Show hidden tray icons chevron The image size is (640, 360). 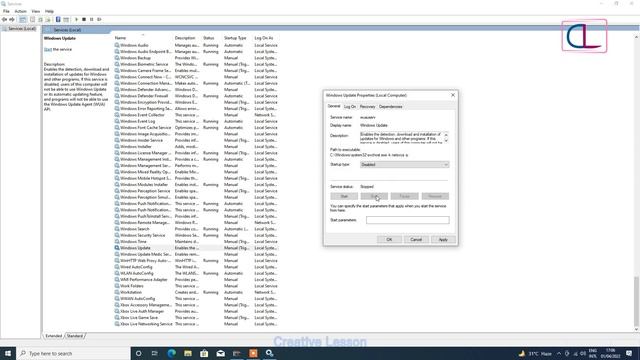click(559, 353)
